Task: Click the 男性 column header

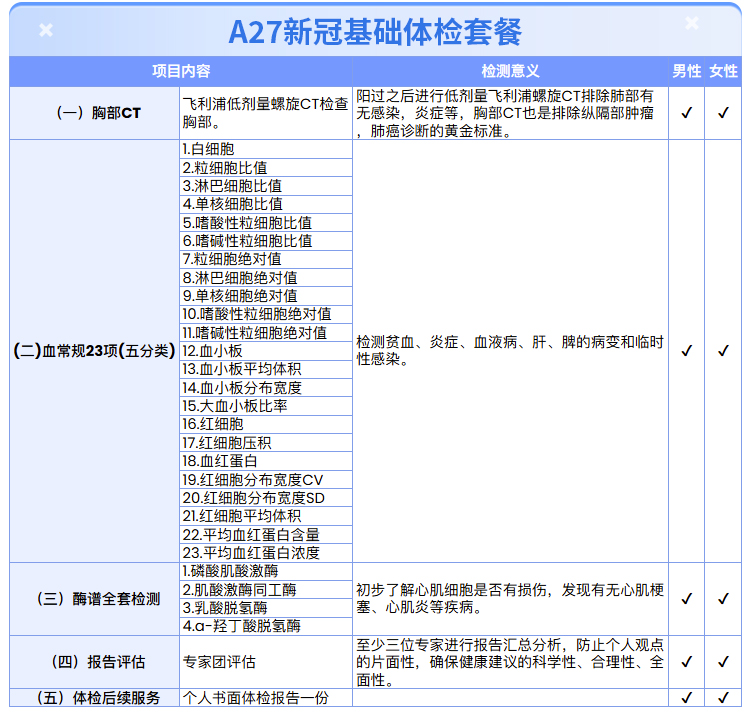Action: click(686, 72)
